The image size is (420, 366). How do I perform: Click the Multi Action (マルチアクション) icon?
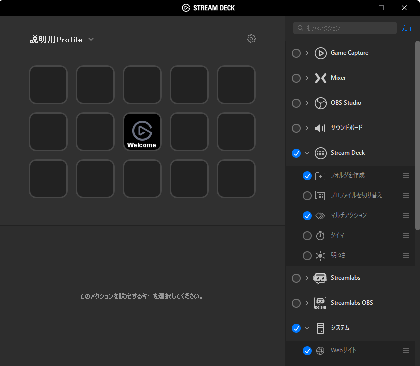320,216
